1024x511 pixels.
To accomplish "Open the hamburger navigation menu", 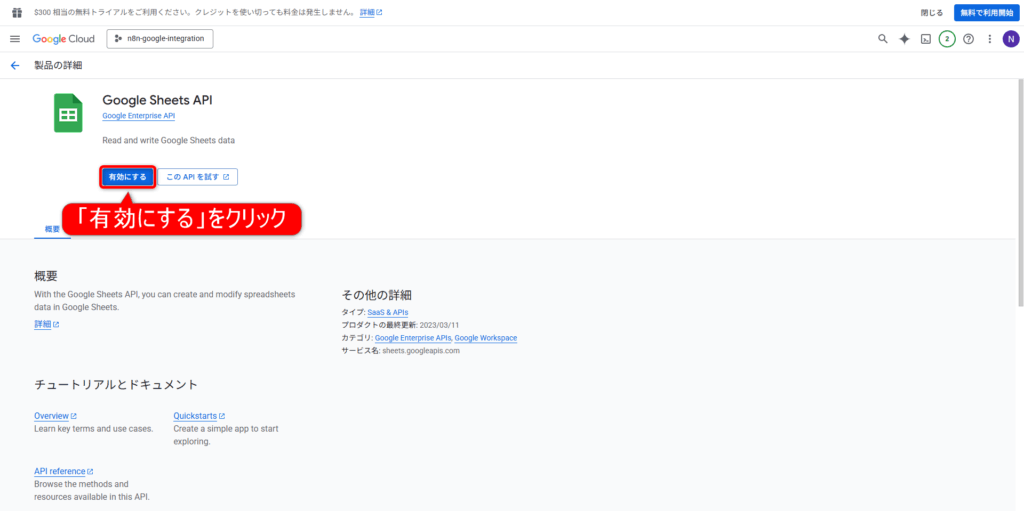I will pyautogui.click(x=15, y=39).
